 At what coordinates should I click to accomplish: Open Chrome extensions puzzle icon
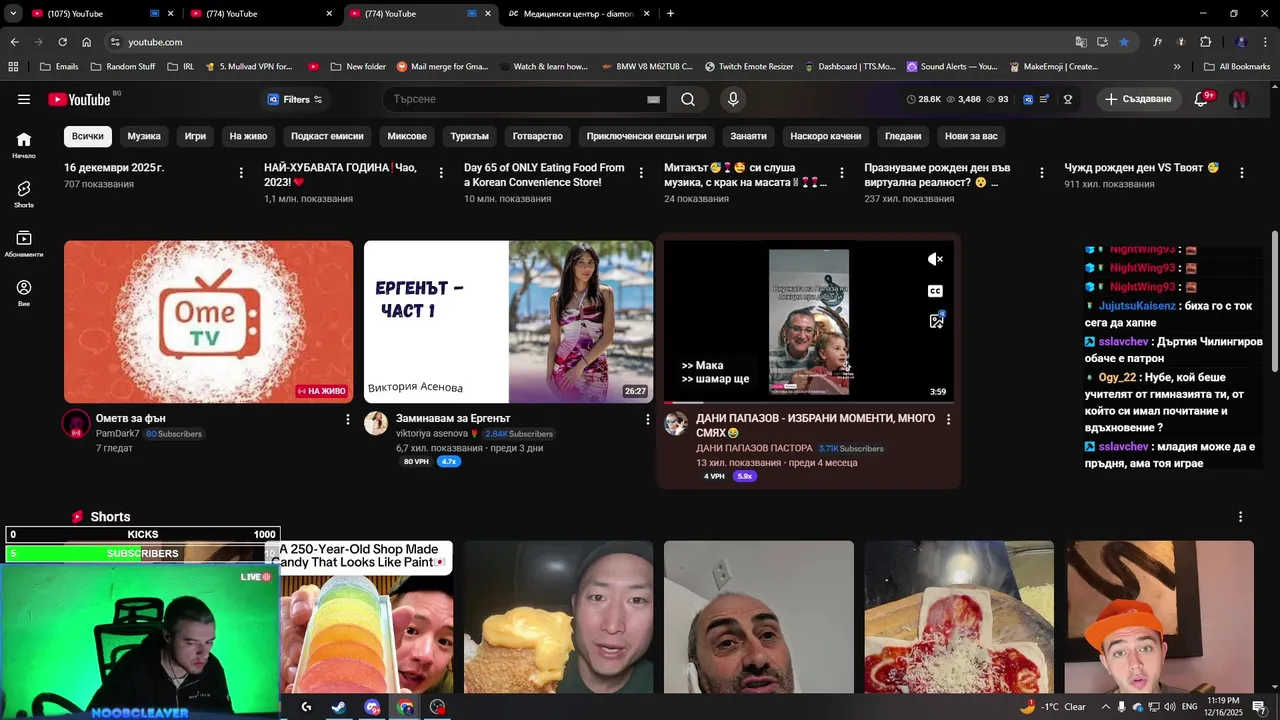(x=1205, y=42)
